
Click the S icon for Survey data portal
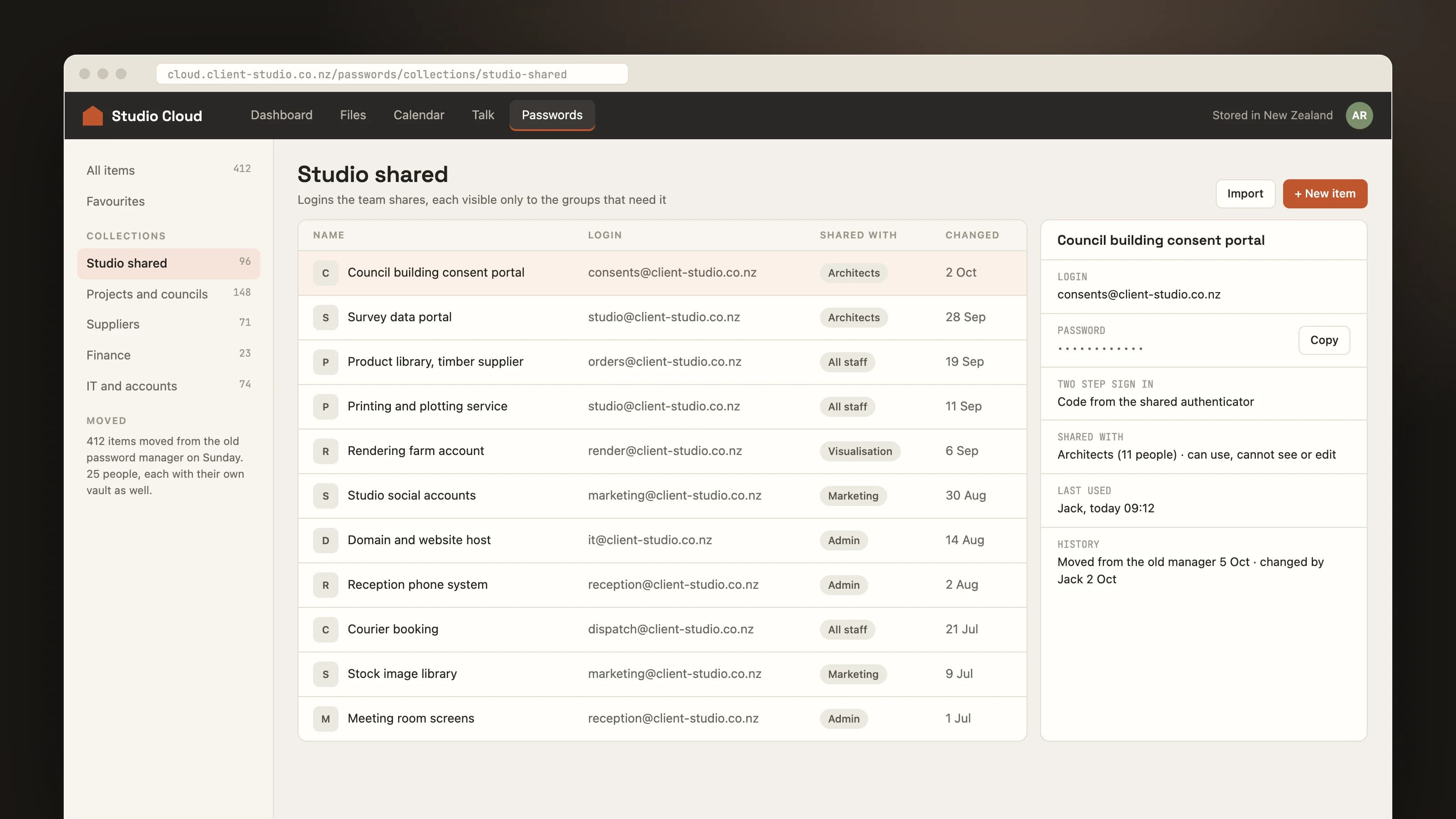pyautogui.click(x=326, y=318)
